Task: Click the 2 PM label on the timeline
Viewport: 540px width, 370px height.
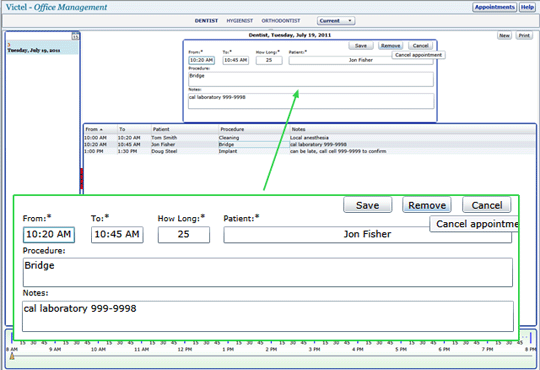Action: [x=271, y=349]
